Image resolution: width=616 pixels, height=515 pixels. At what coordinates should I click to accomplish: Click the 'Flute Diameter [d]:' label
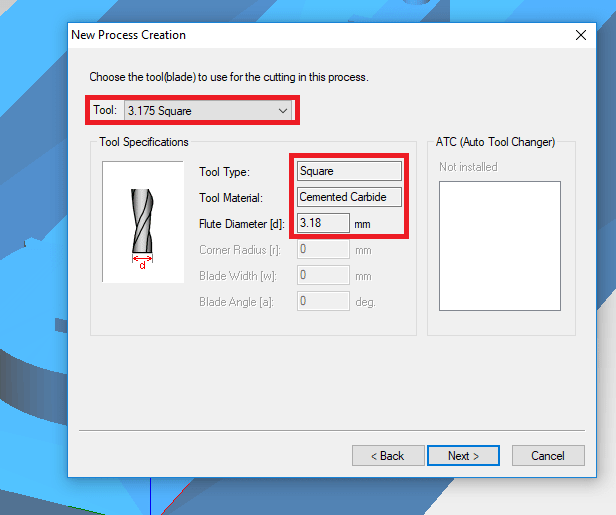click(x=242, y=224)
